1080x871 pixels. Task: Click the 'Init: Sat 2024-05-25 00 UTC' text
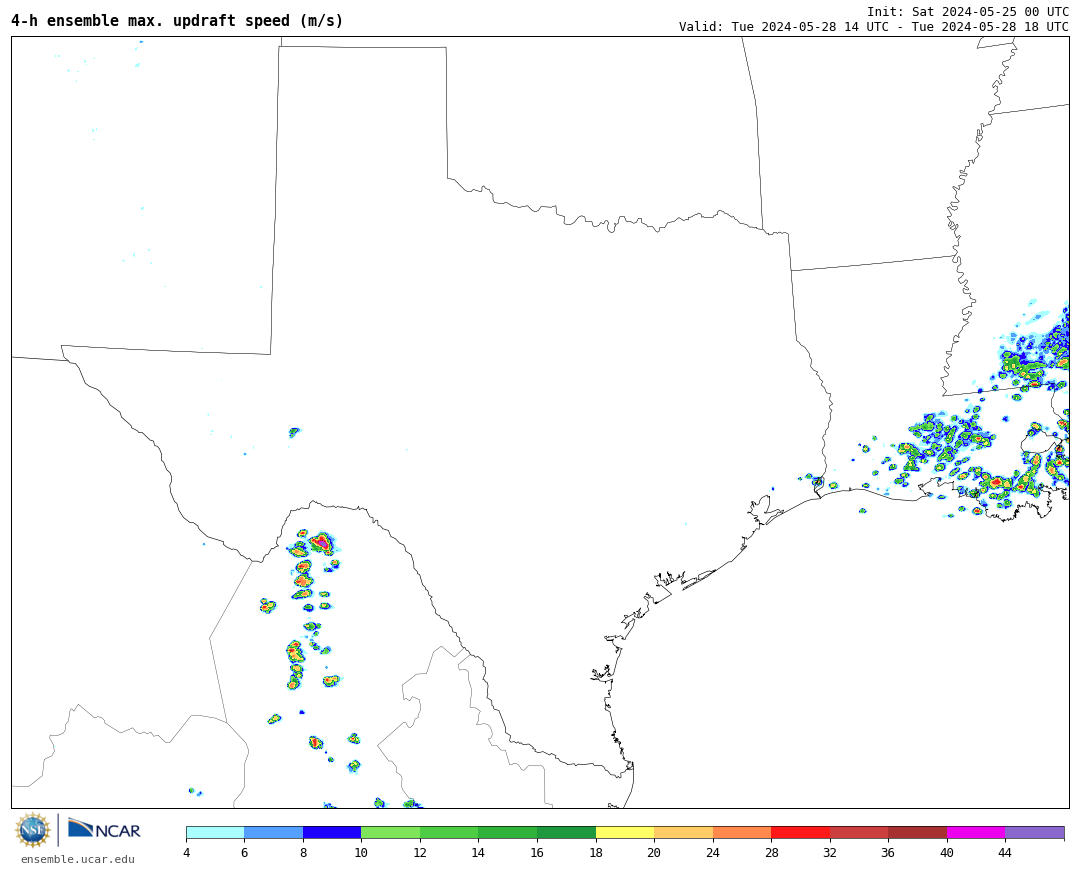tap(968, 12)
